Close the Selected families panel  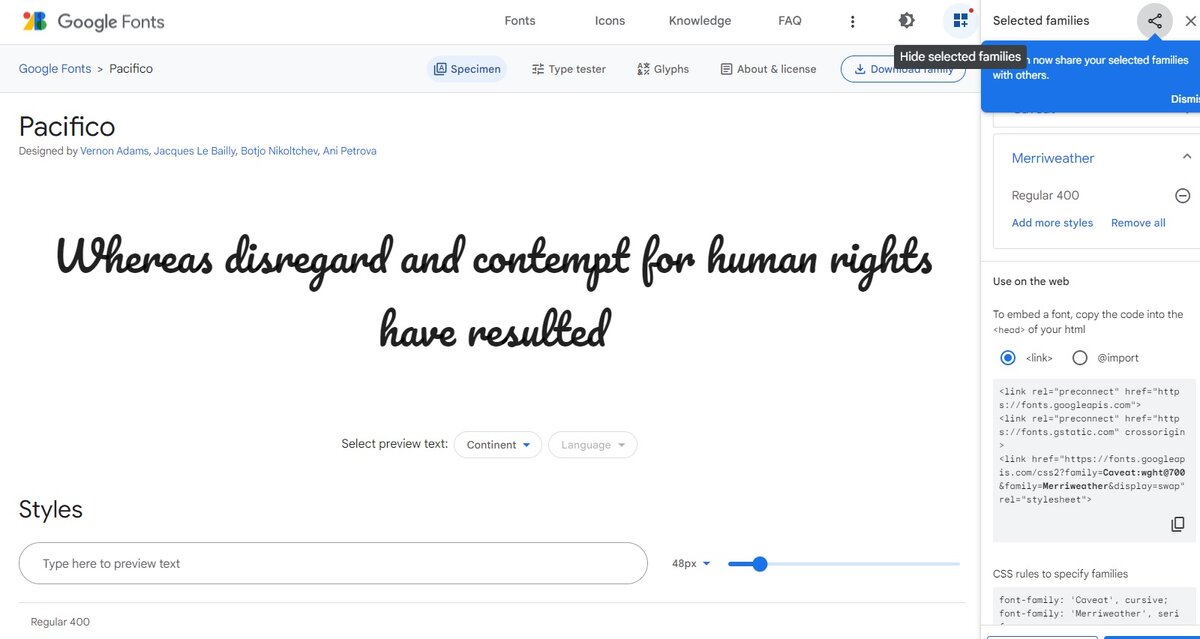[1190, 21]
